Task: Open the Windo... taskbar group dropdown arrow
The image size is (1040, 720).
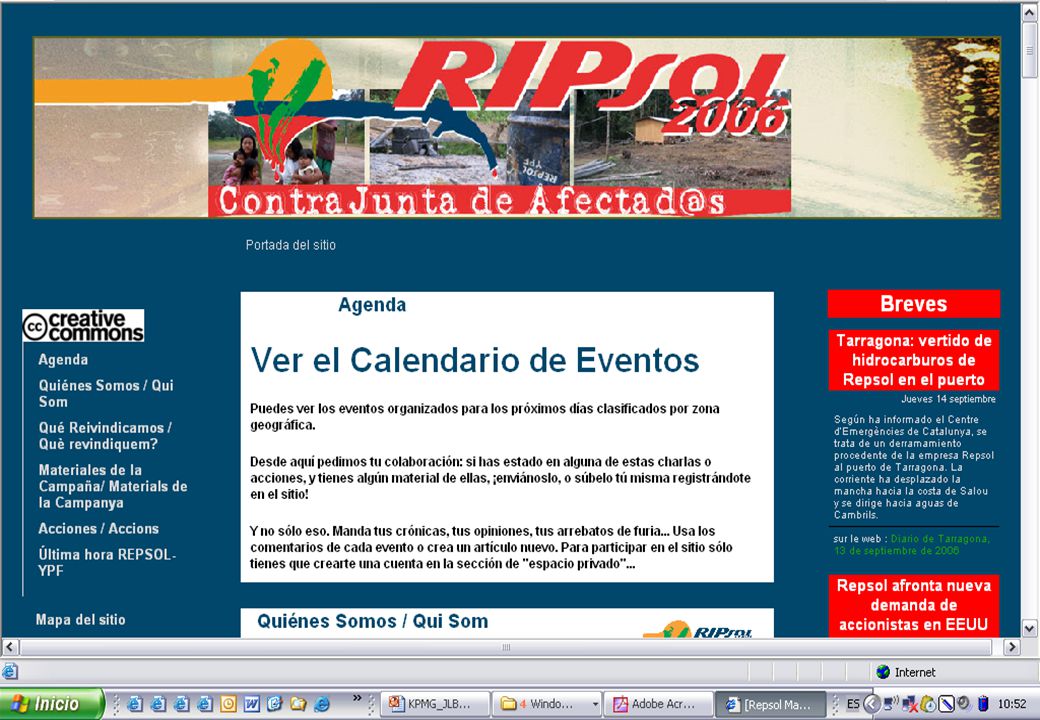Action: tap(596, 704)
